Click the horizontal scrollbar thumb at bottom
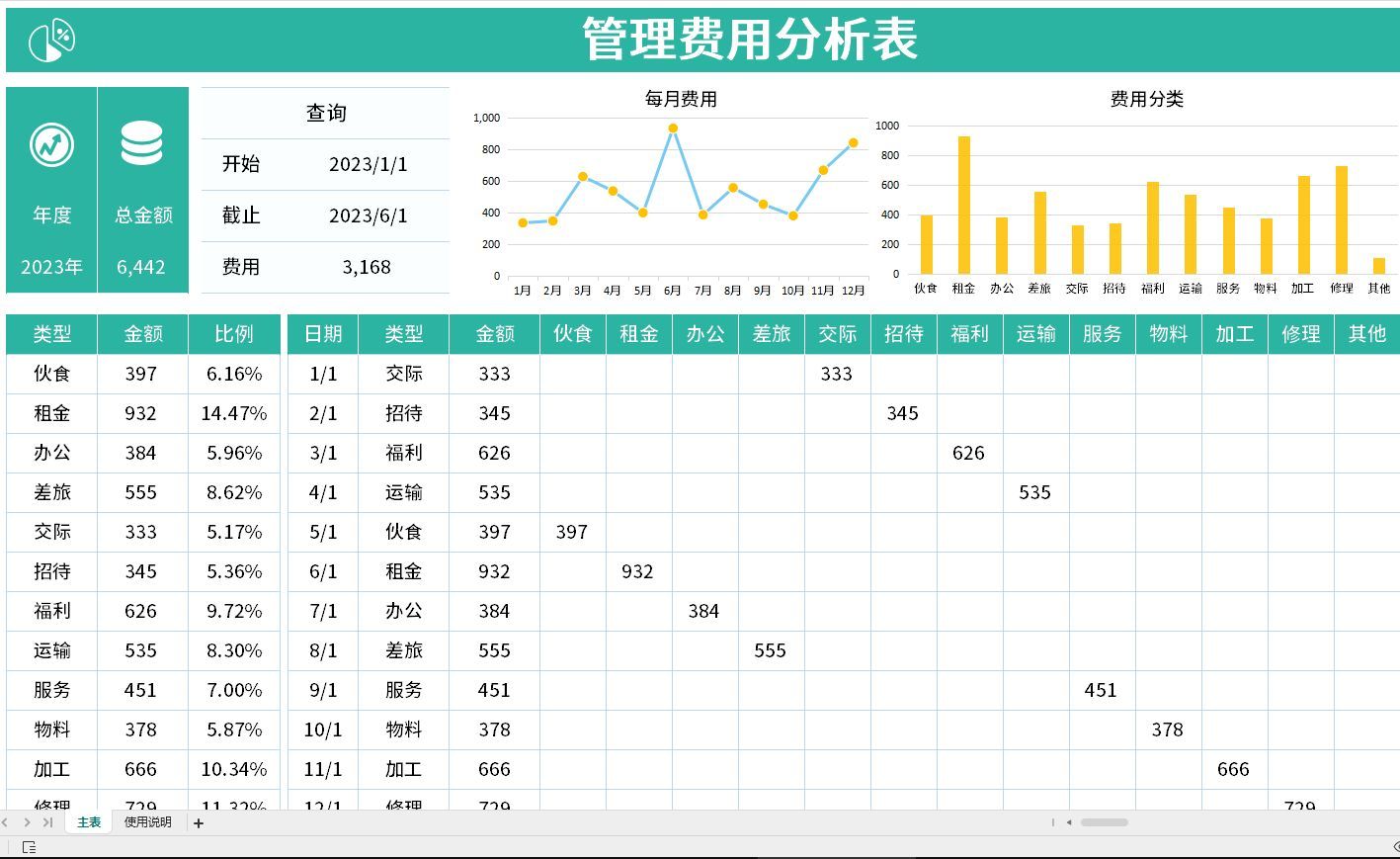This screenshot has width=1400, height=859. [x=1104, y=821]
